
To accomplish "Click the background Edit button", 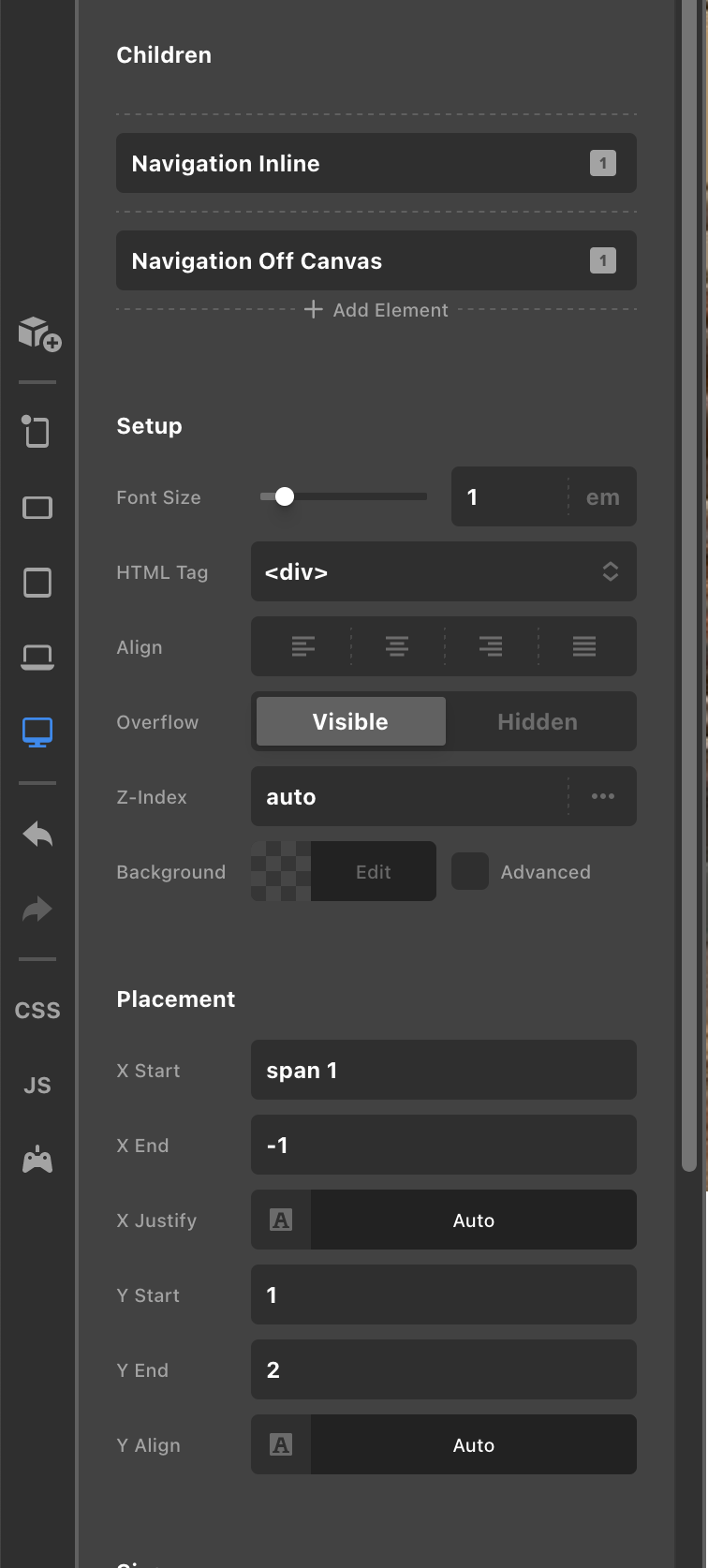I will click(x=373, y=871).
